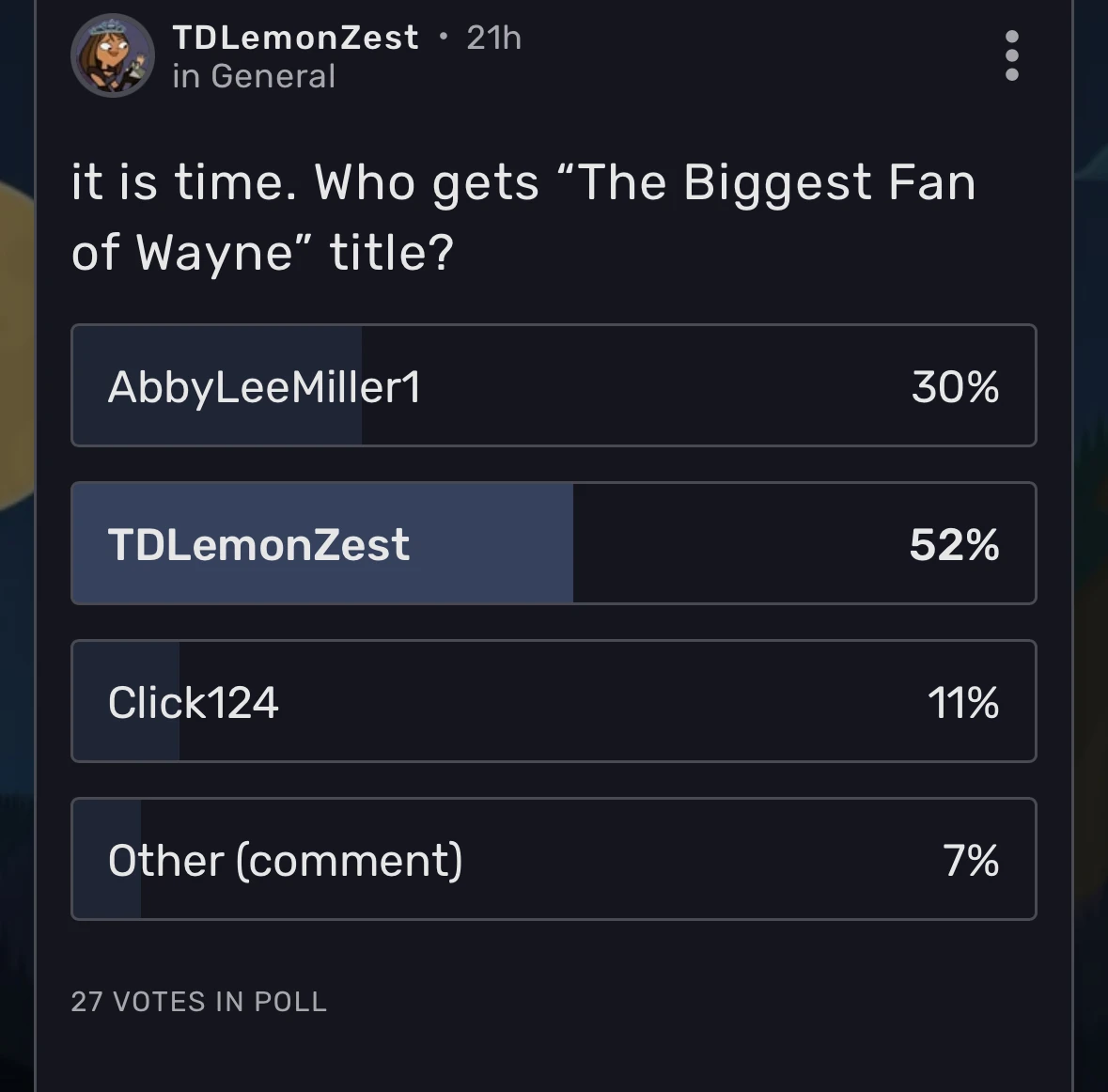
Task: Click the 7% result for Other
Action: click(971, 860)
